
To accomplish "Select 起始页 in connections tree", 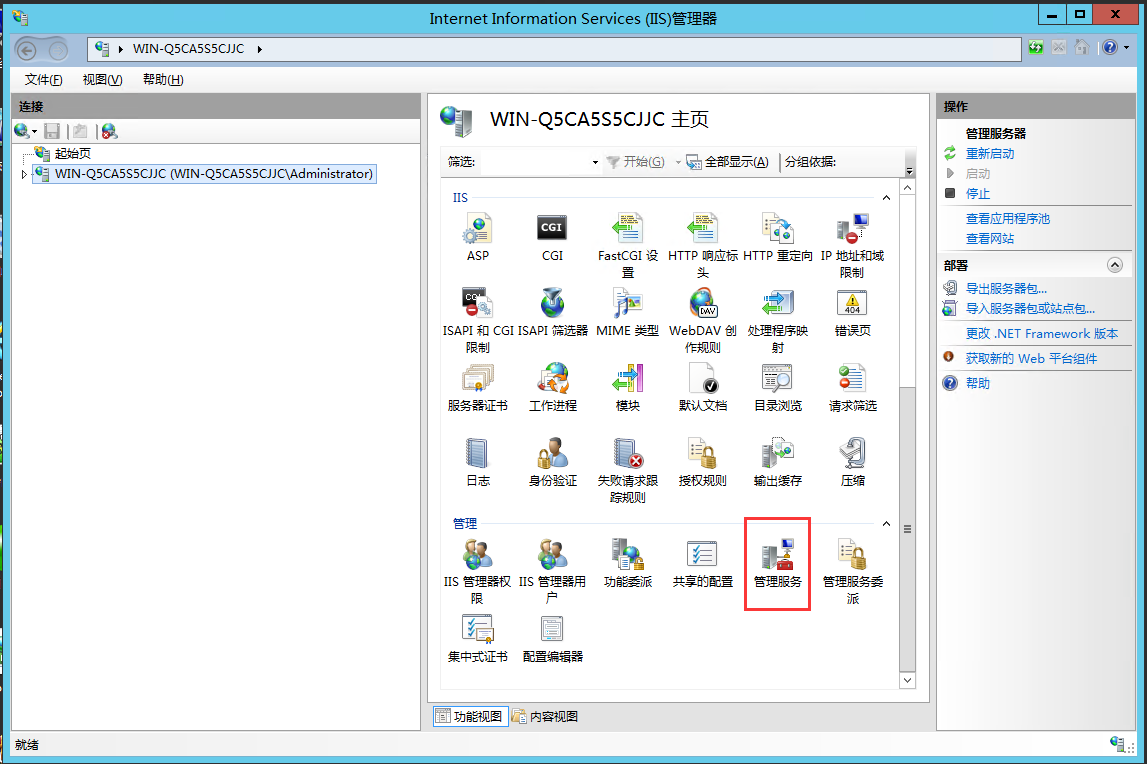I will 72,154.
